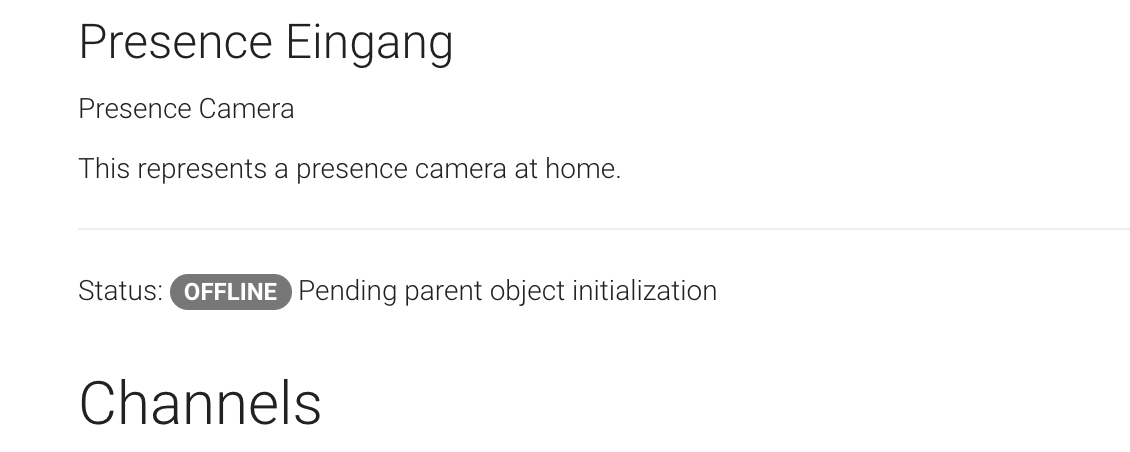The height and width of the screenshot is (452, 1130).
Task: Click the word at in the description
Action: [x=525, y=169]
